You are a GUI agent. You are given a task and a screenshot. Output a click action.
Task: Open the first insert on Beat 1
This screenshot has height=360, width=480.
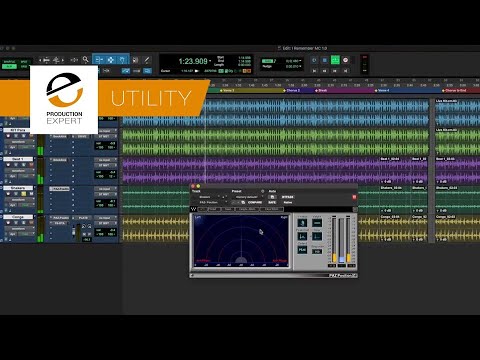(x=60, y=160)
